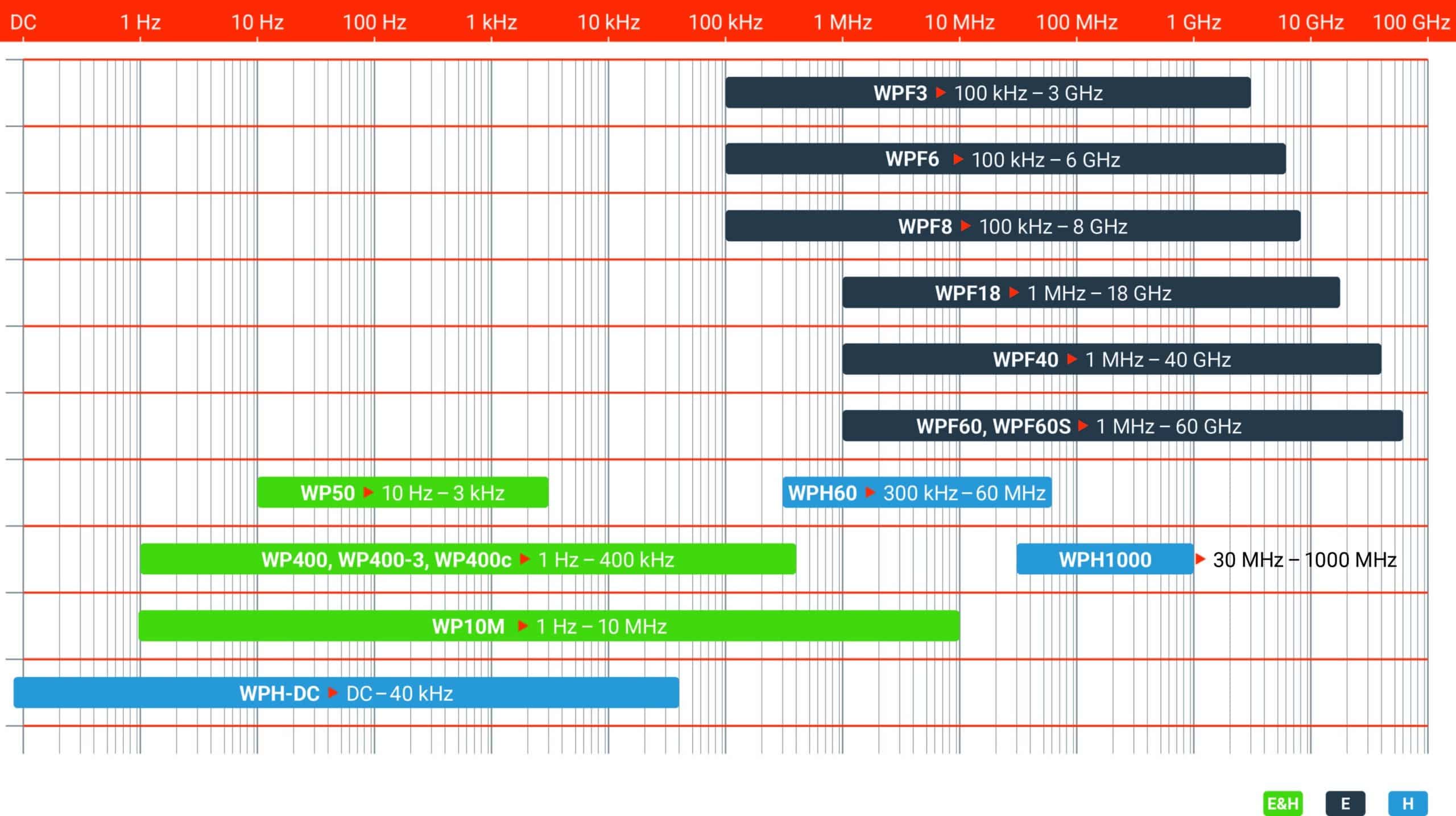Click the red arrow in WPF40 bar

click(x=1072, y=359)
